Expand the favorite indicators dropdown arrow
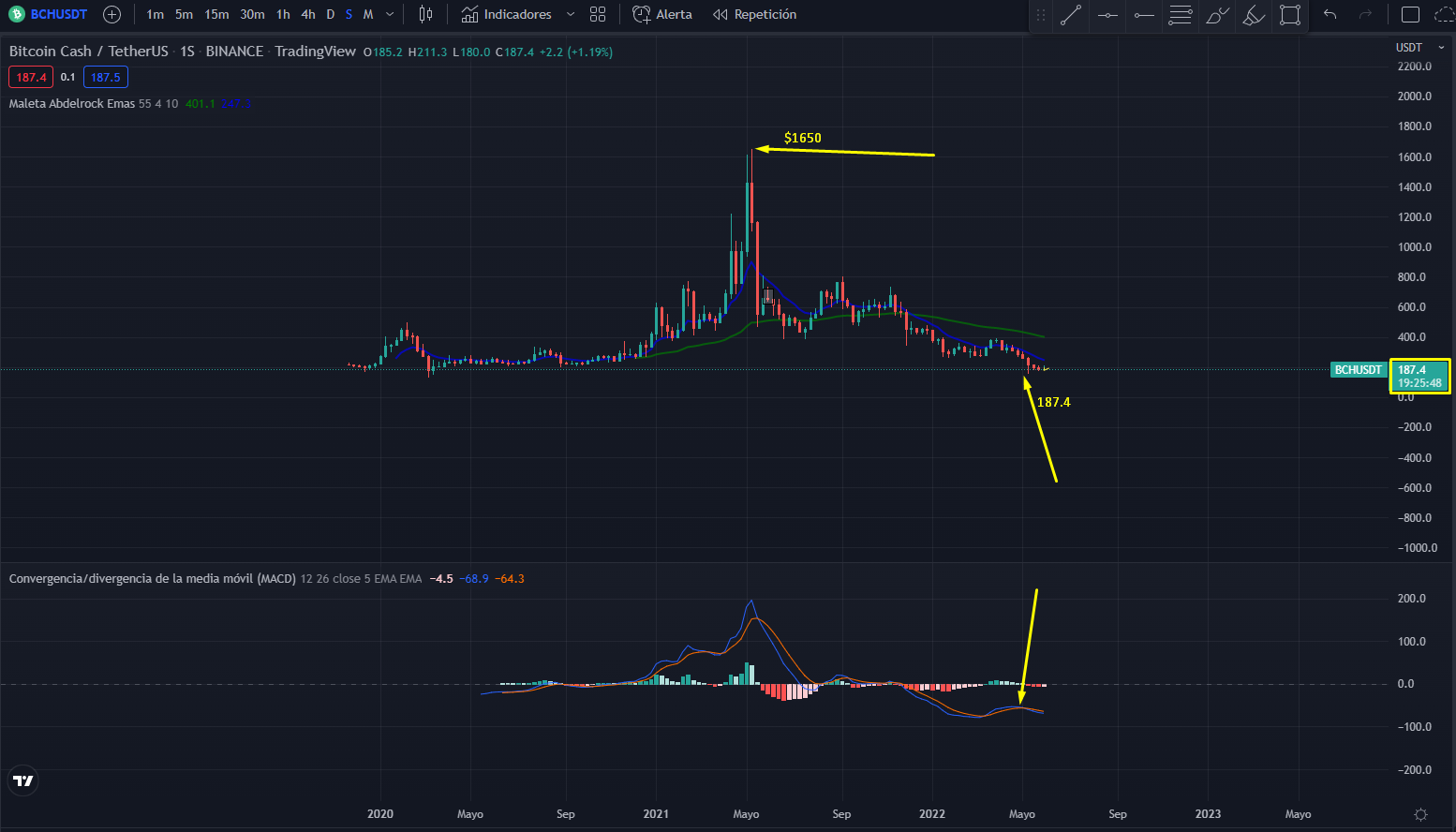 coord(570,14)
